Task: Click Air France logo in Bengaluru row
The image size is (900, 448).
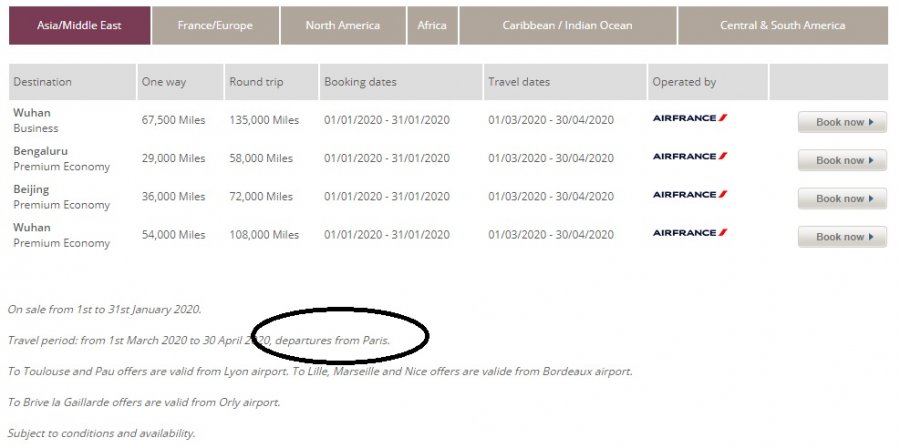Action: (690, 156)
